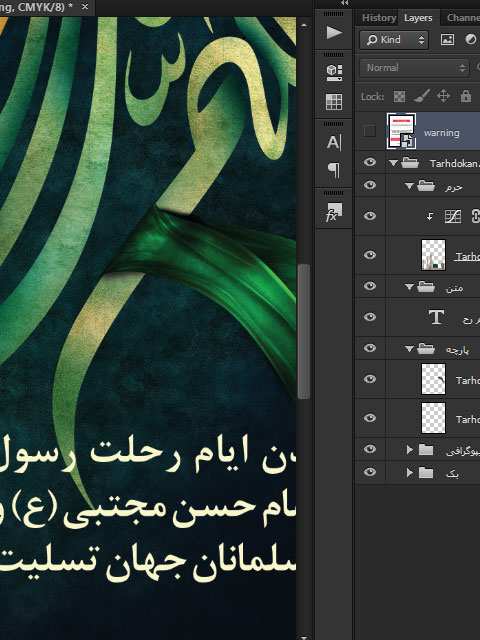Expand the بک group arrow
The height and width of the screenshot is (640, 480).
pos(409,473)
